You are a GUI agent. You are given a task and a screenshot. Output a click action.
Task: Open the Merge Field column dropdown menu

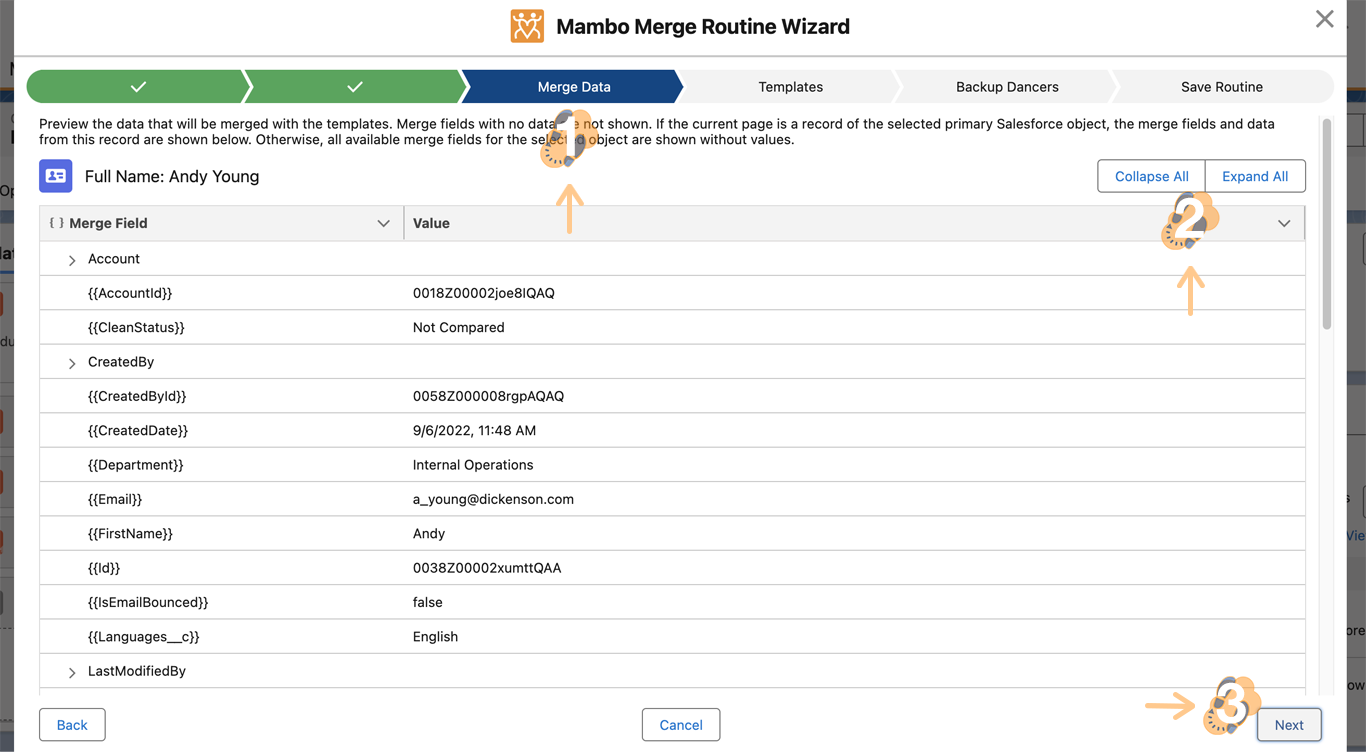[383, 223]
